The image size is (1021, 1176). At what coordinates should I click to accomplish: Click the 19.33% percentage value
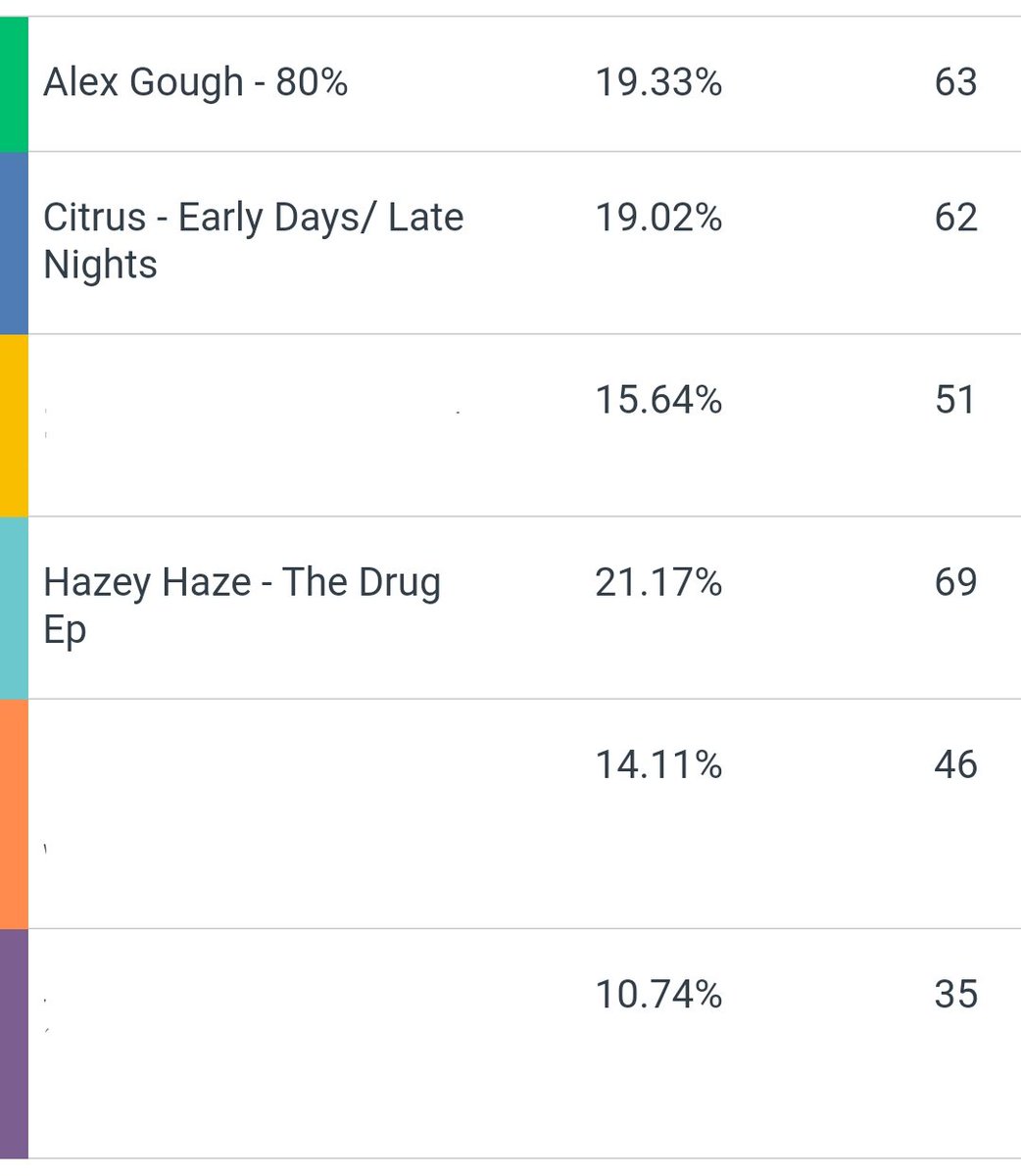pos(658,82)
